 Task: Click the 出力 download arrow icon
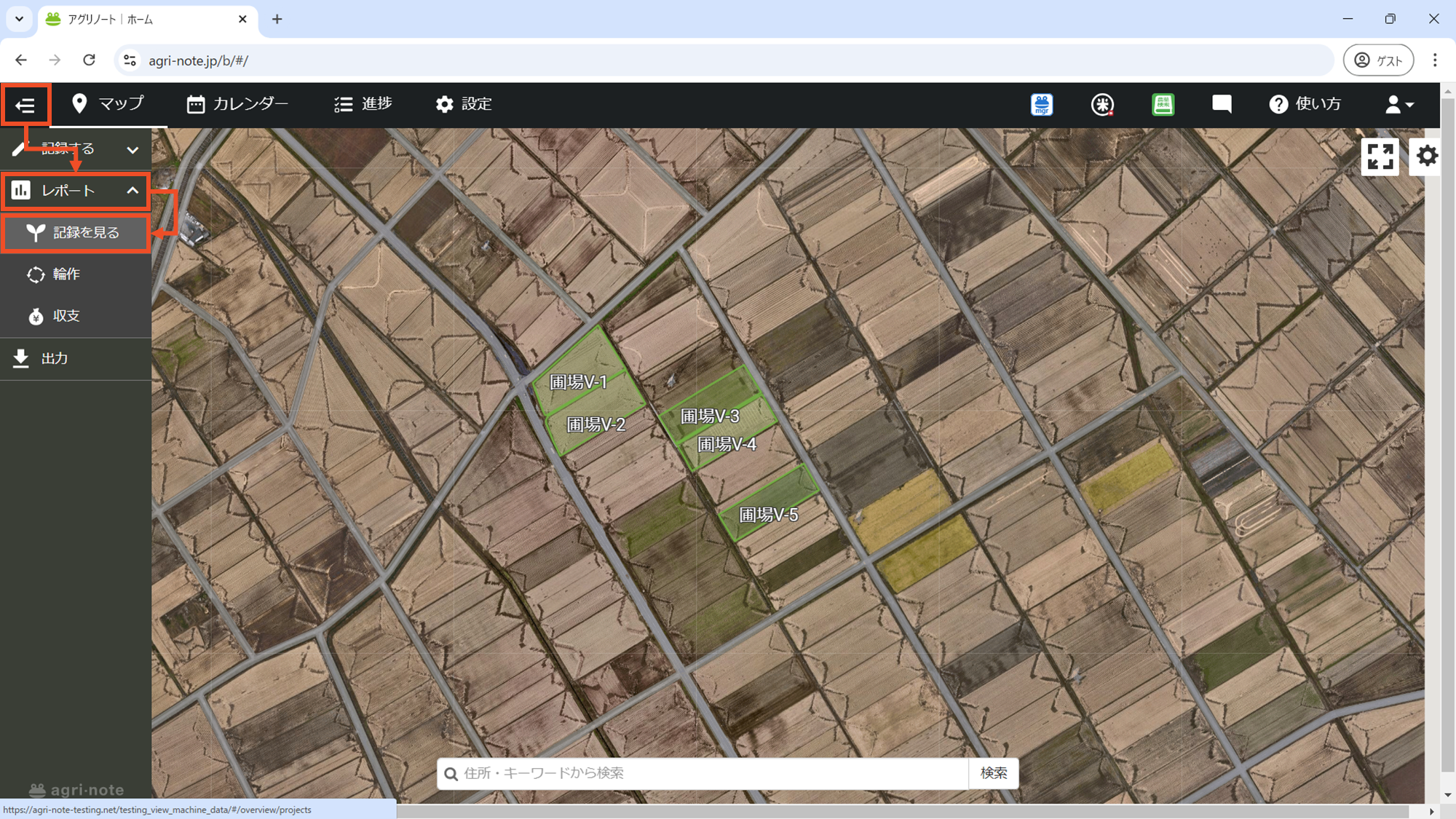20,358
